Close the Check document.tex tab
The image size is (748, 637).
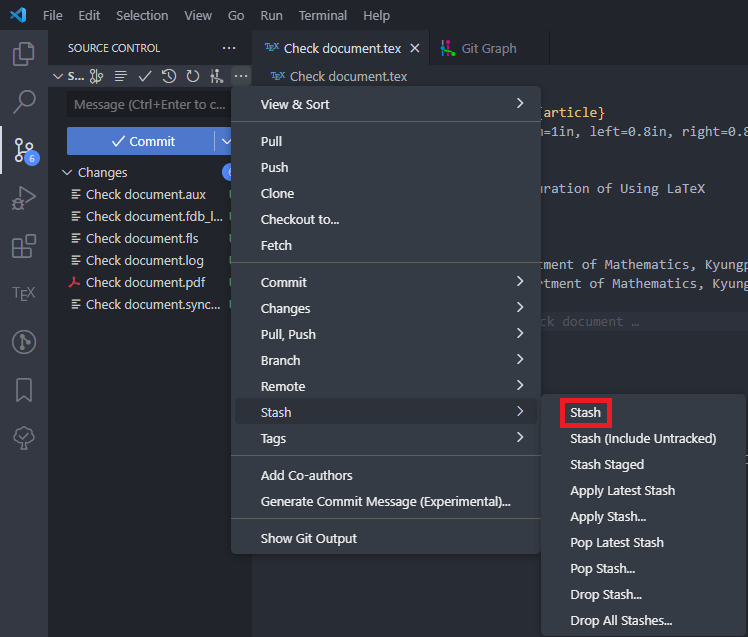tap(415, 48)
